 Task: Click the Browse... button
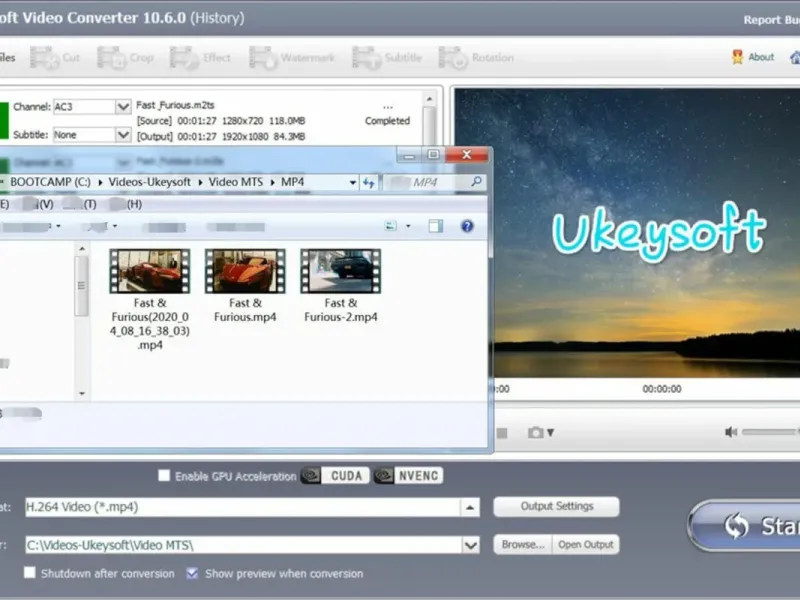click(x=523, y=544)
